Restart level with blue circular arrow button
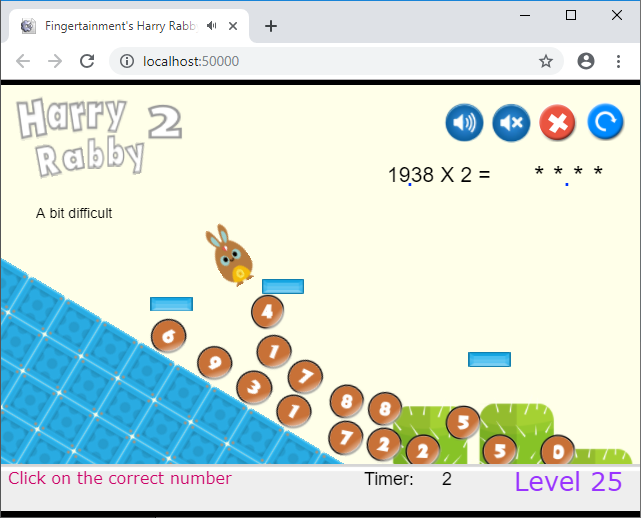641x518 pixels. tap(605, 123)
